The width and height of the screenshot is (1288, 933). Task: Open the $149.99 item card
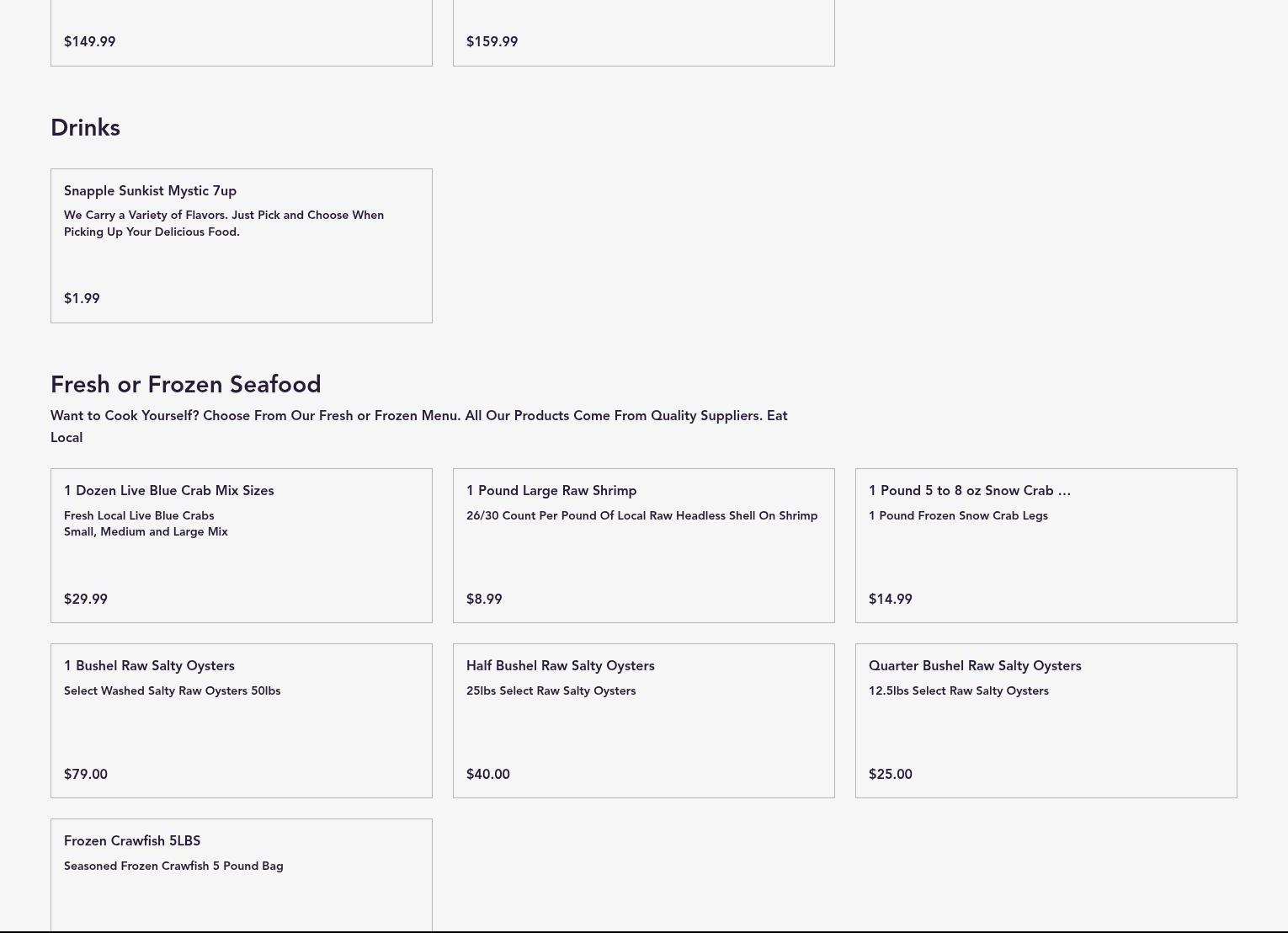point(242,33)
